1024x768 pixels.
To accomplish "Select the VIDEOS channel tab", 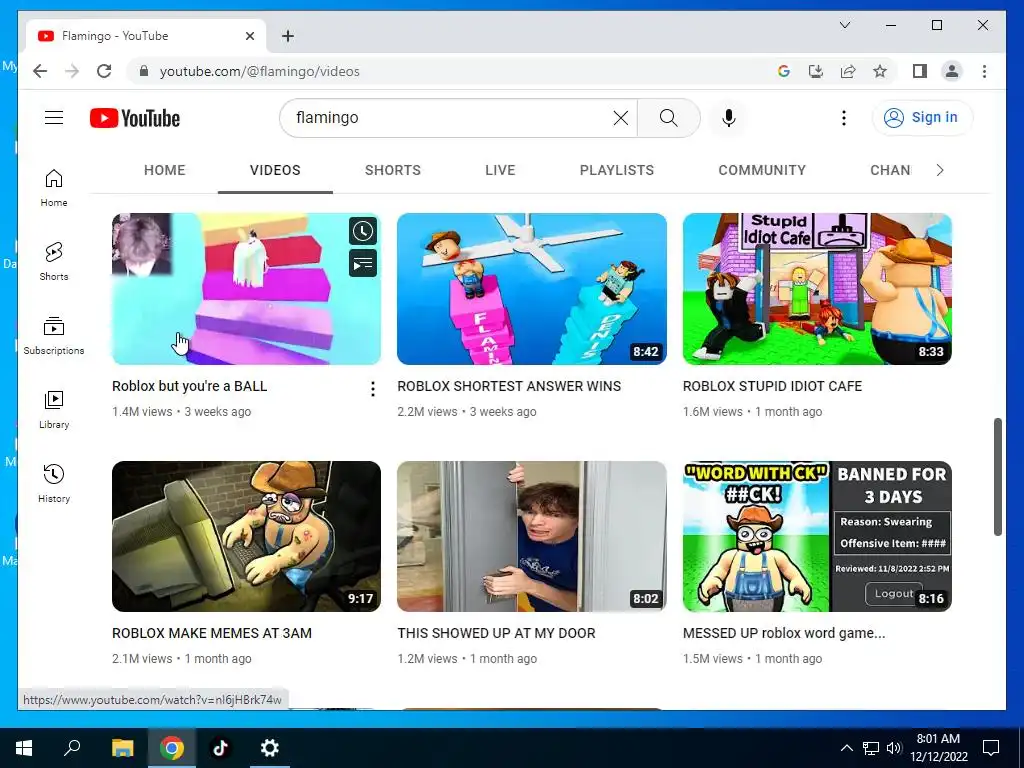I will (275, 170).
